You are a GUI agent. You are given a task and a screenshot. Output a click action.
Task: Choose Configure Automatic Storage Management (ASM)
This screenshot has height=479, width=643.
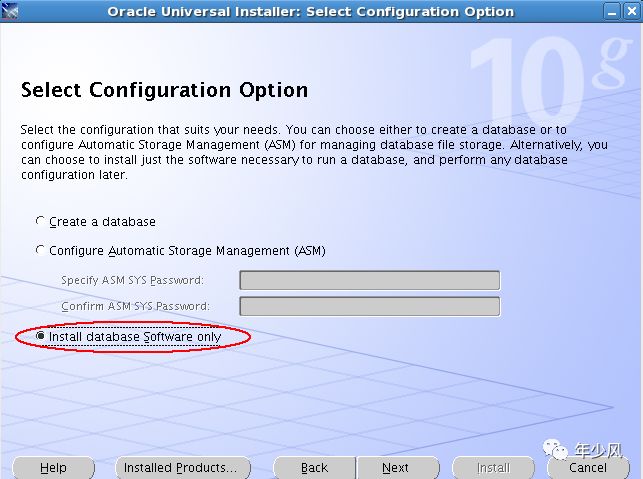[40, 250]
